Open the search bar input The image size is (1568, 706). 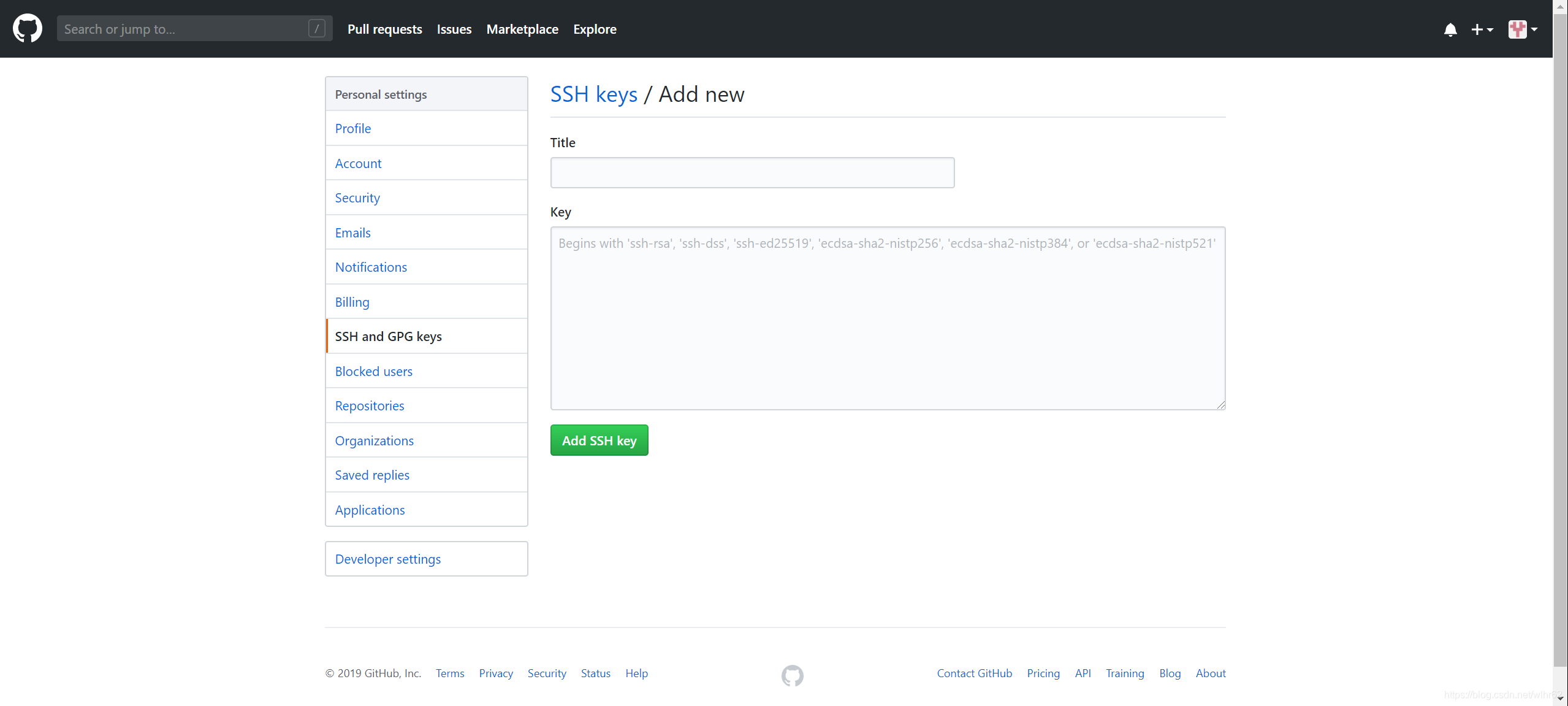coord(193,28)
